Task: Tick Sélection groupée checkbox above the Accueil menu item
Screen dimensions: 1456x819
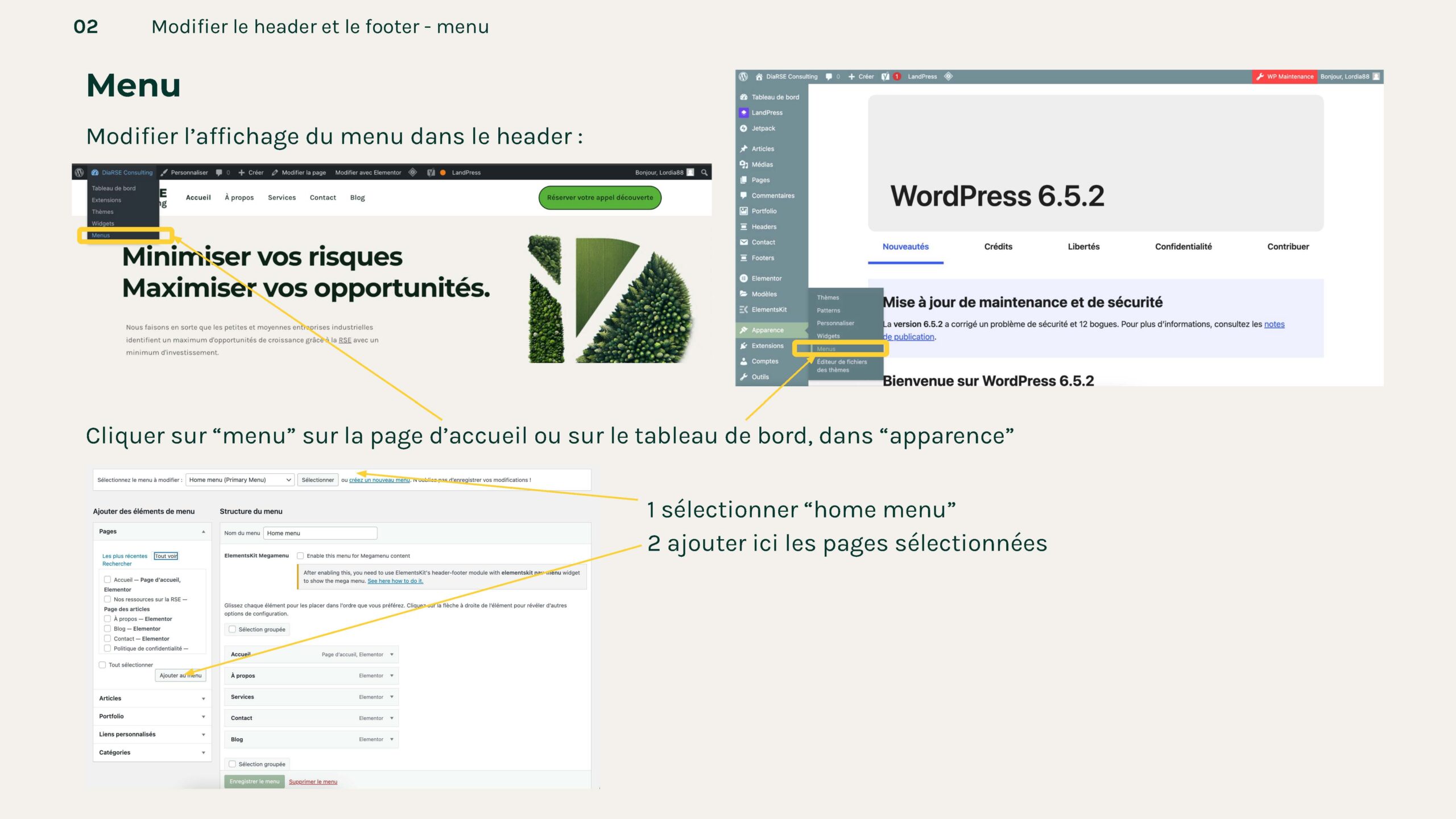Action: [232, 629]
